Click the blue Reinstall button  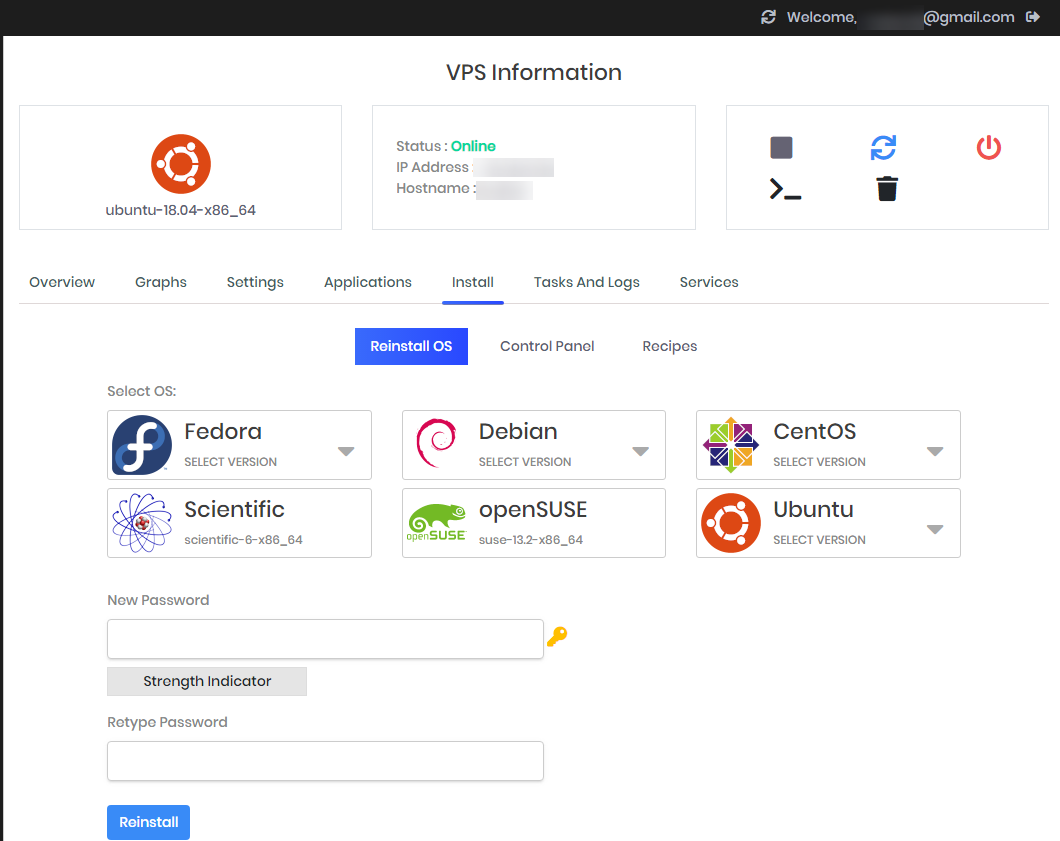(x=148, y=822)
